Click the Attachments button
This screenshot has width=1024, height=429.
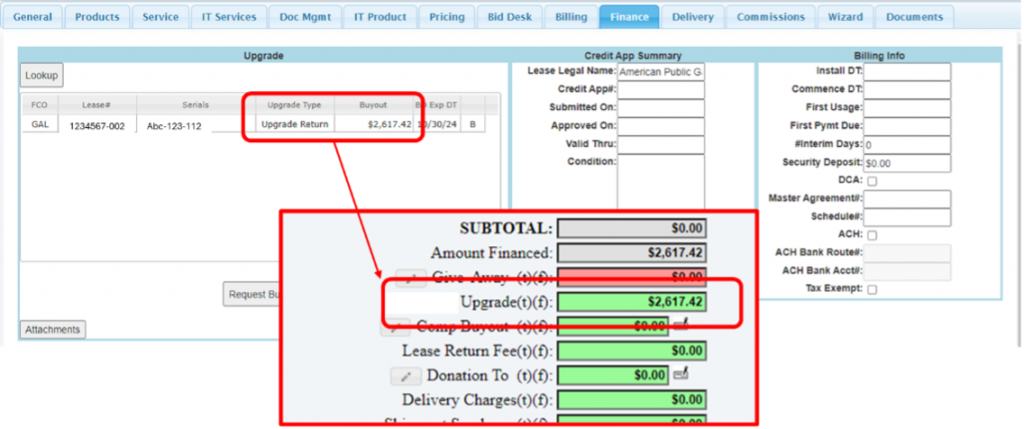click(x=53, y=329)
